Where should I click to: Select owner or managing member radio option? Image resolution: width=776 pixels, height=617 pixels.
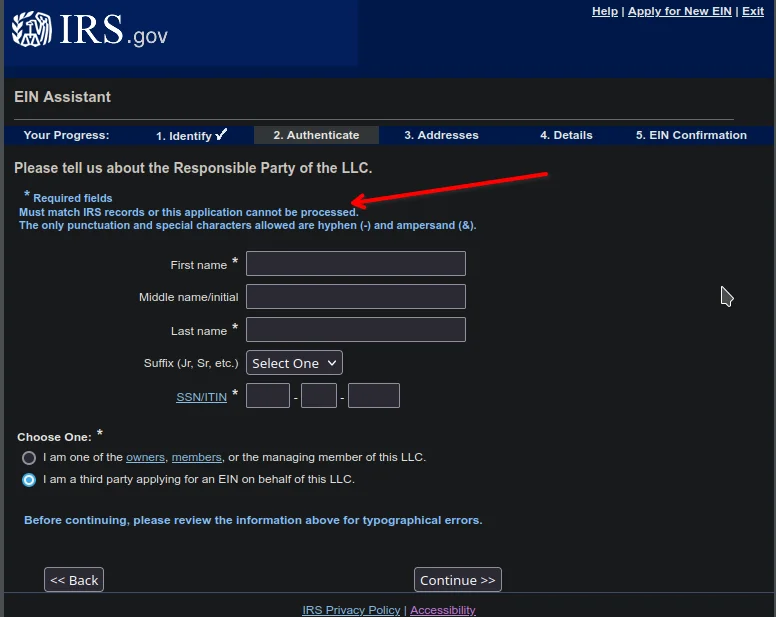coord(29,458)
